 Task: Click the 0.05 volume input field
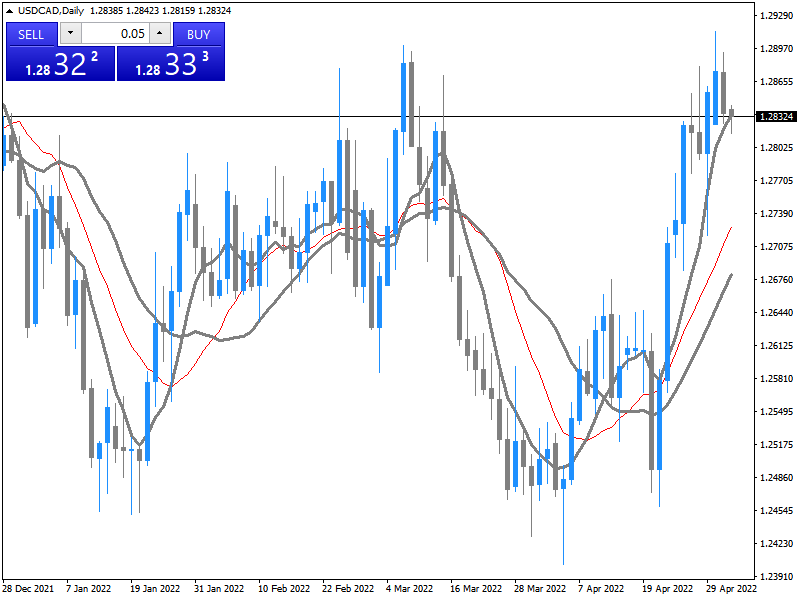pos(115,34)
